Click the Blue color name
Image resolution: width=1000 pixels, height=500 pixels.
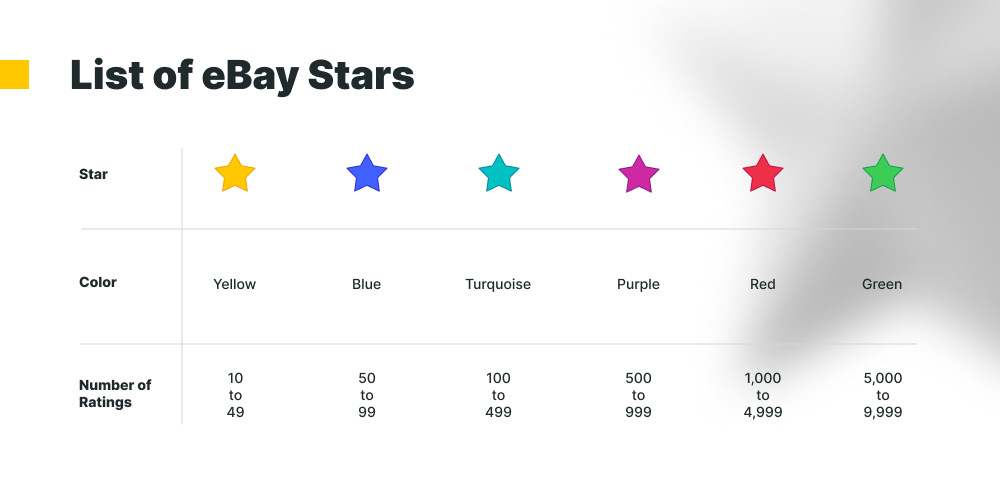pos(366,284)
